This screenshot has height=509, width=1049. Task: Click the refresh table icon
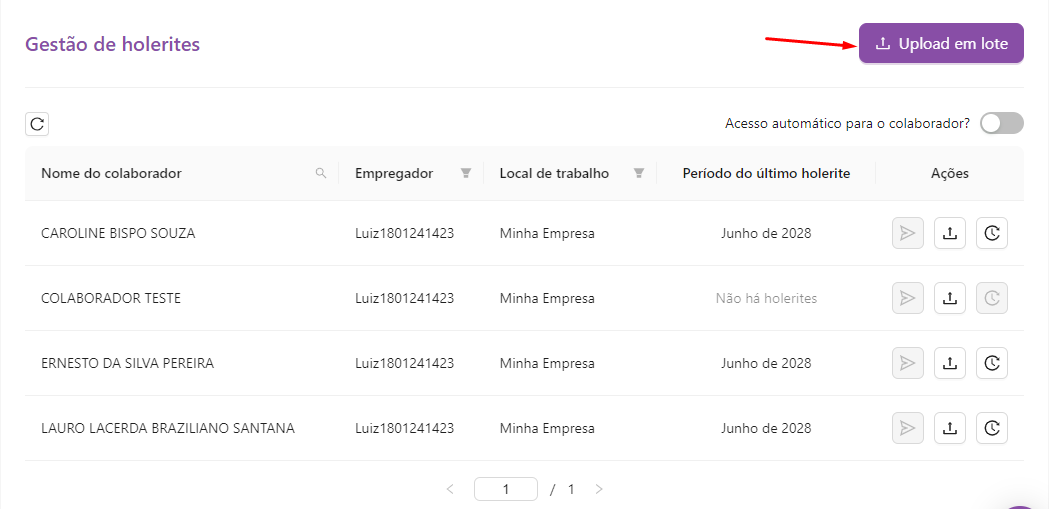tap(37, 124)
